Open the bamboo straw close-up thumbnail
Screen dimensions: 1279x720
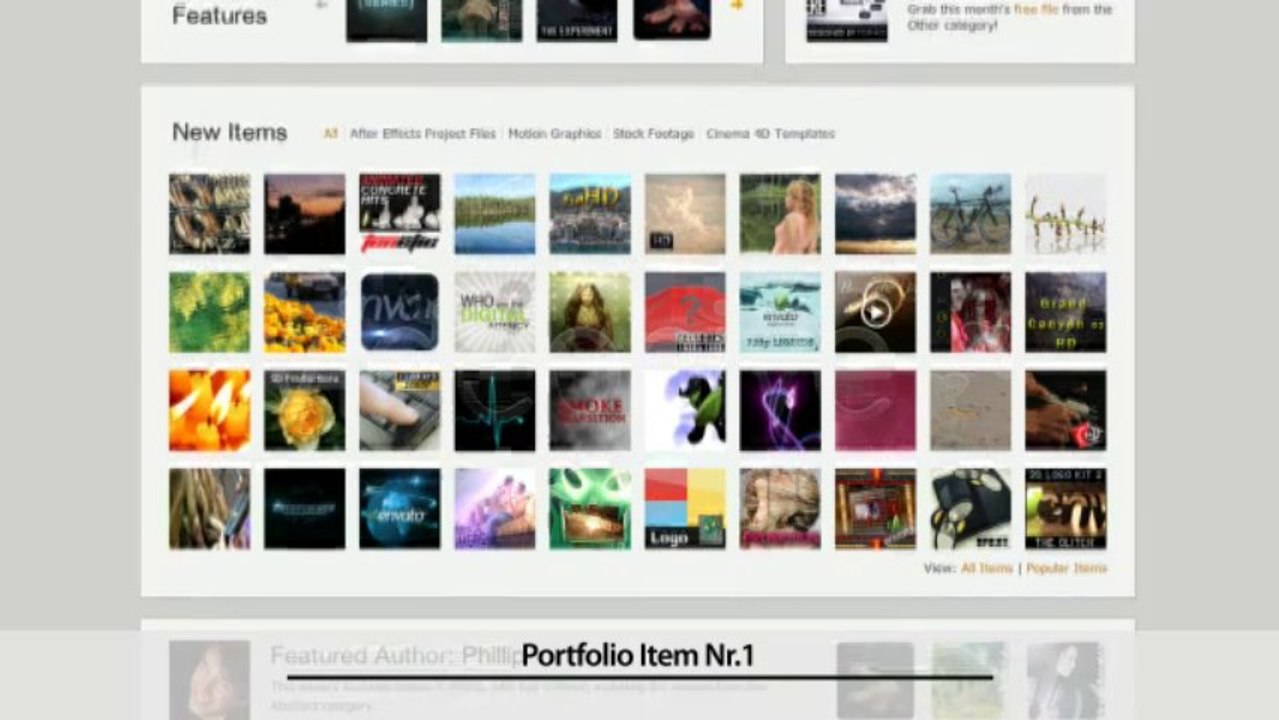pos(210,508)
